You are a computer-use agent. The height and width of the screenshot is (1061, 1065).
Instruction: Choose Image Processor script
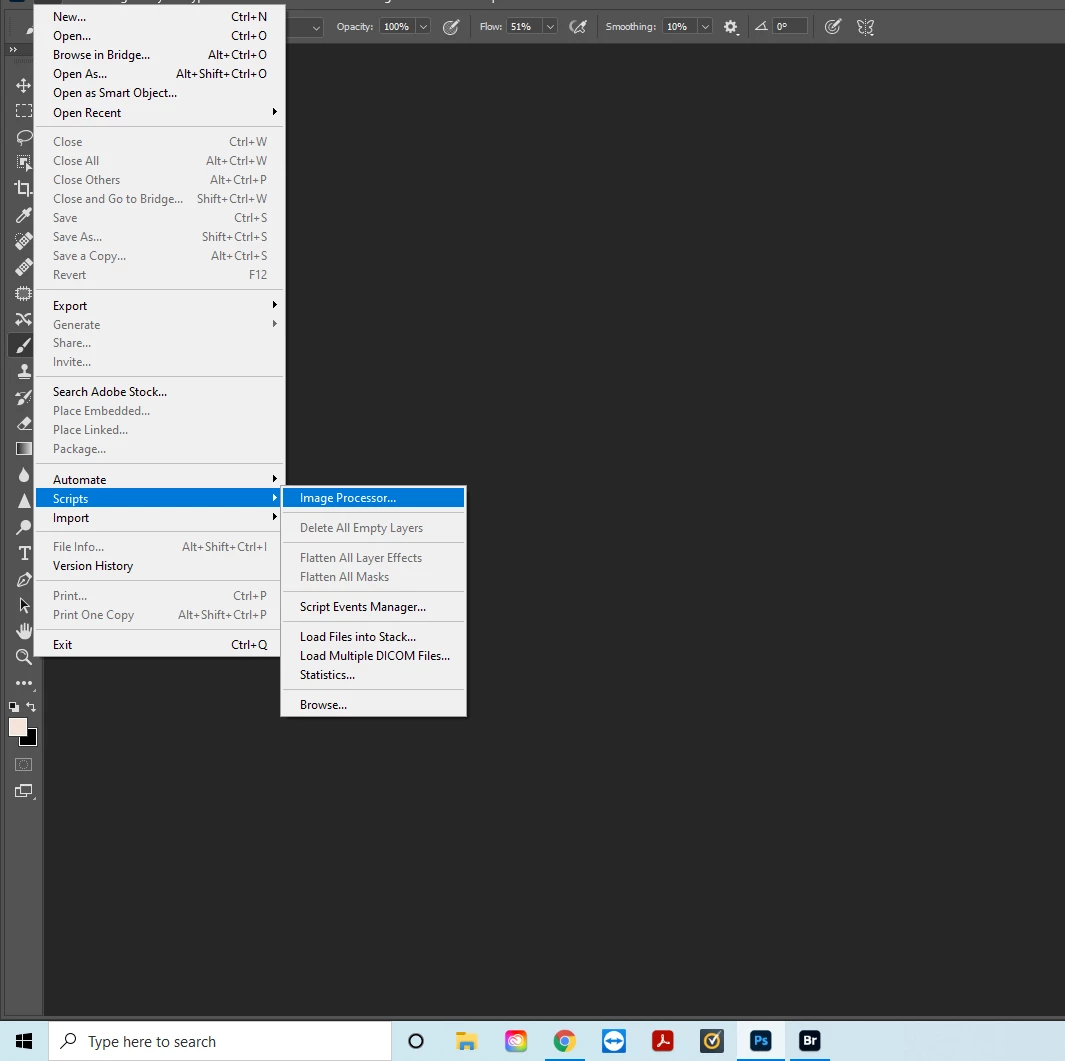[x=374, y=498]
